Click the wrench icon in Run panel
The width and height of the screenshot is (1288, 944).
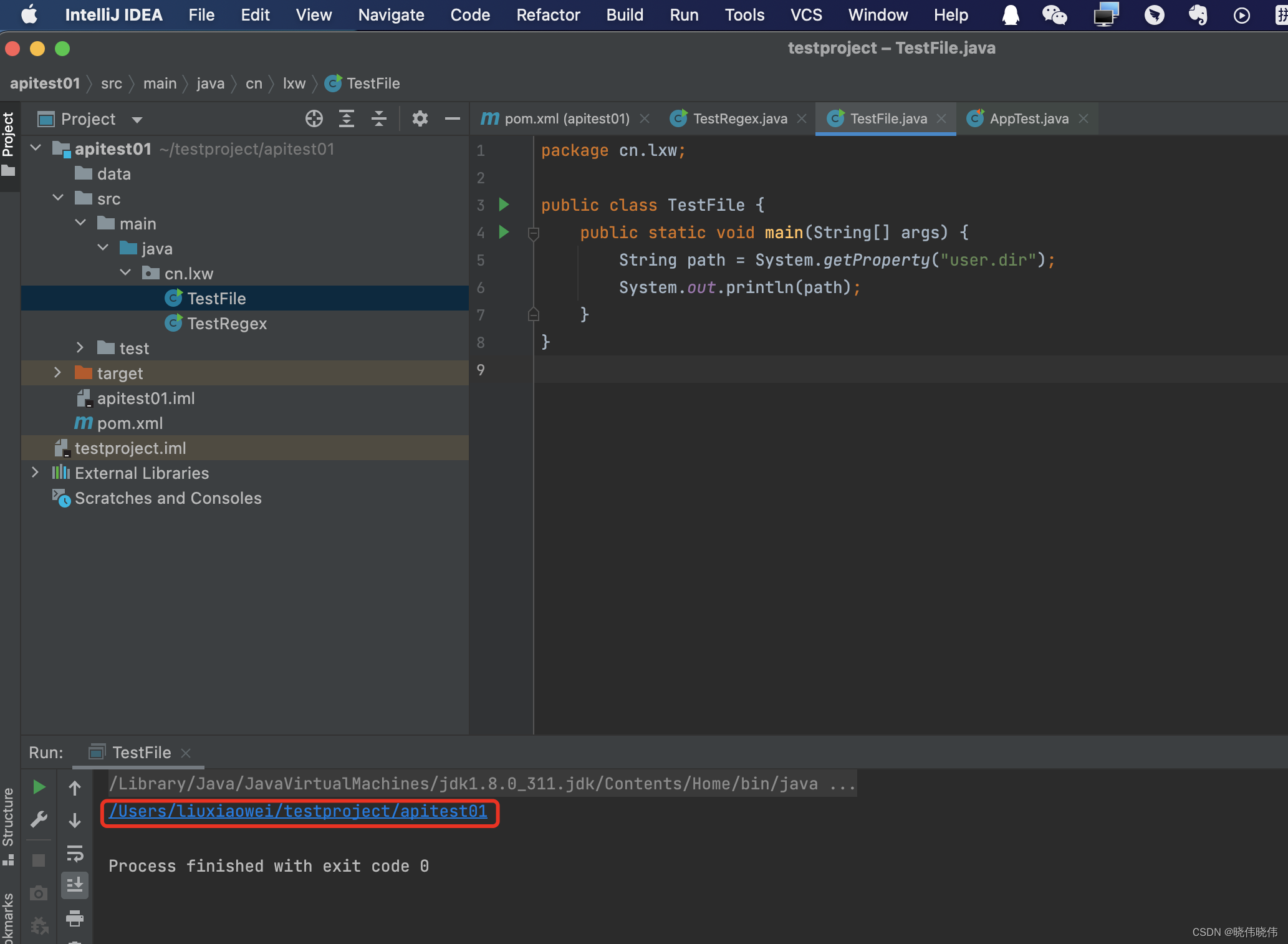coord(39,819)
